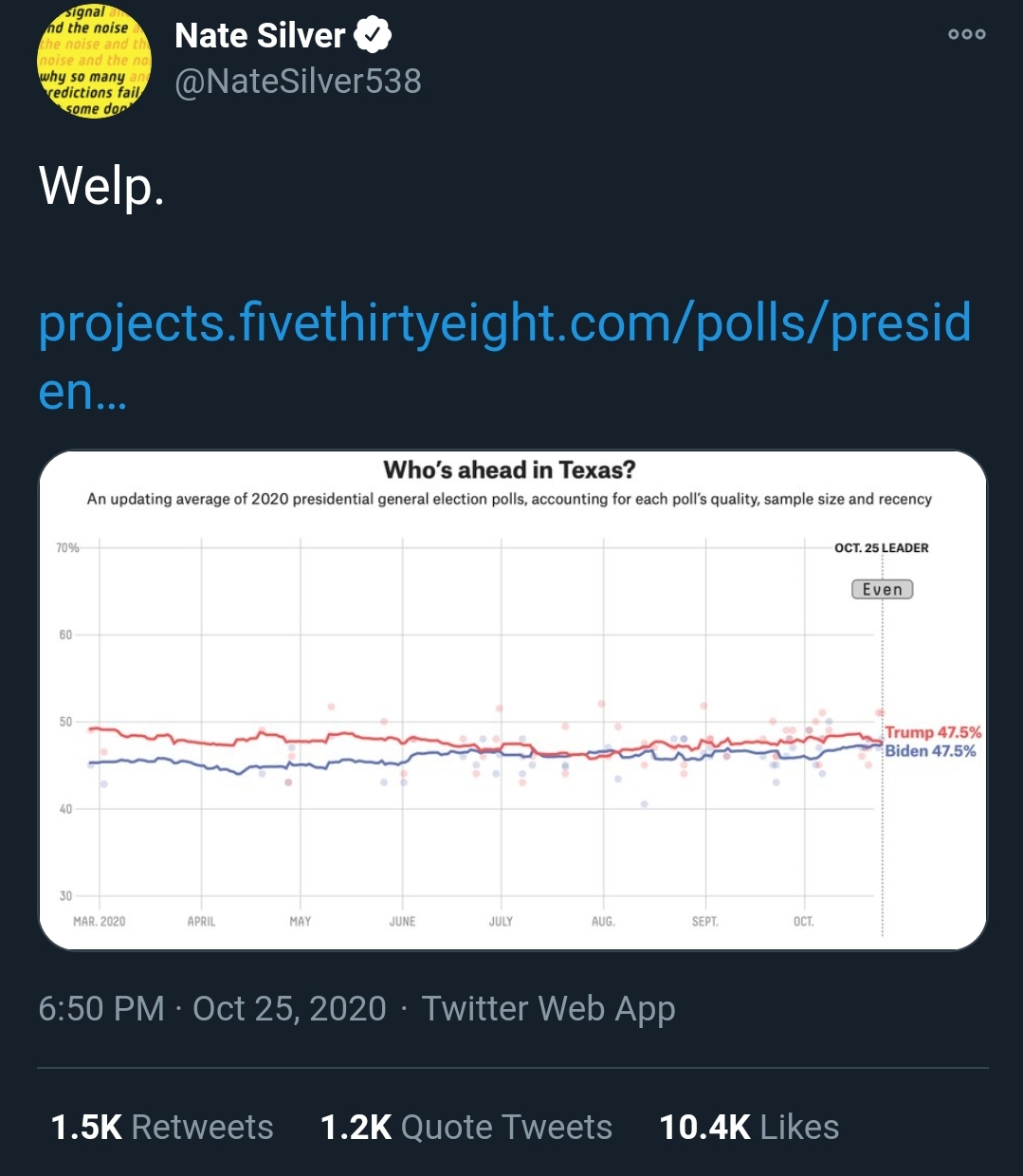1023x1176 pixels.
Task: Click the OCT. 25 LEADER marker label
Action: tap(881, 548)
